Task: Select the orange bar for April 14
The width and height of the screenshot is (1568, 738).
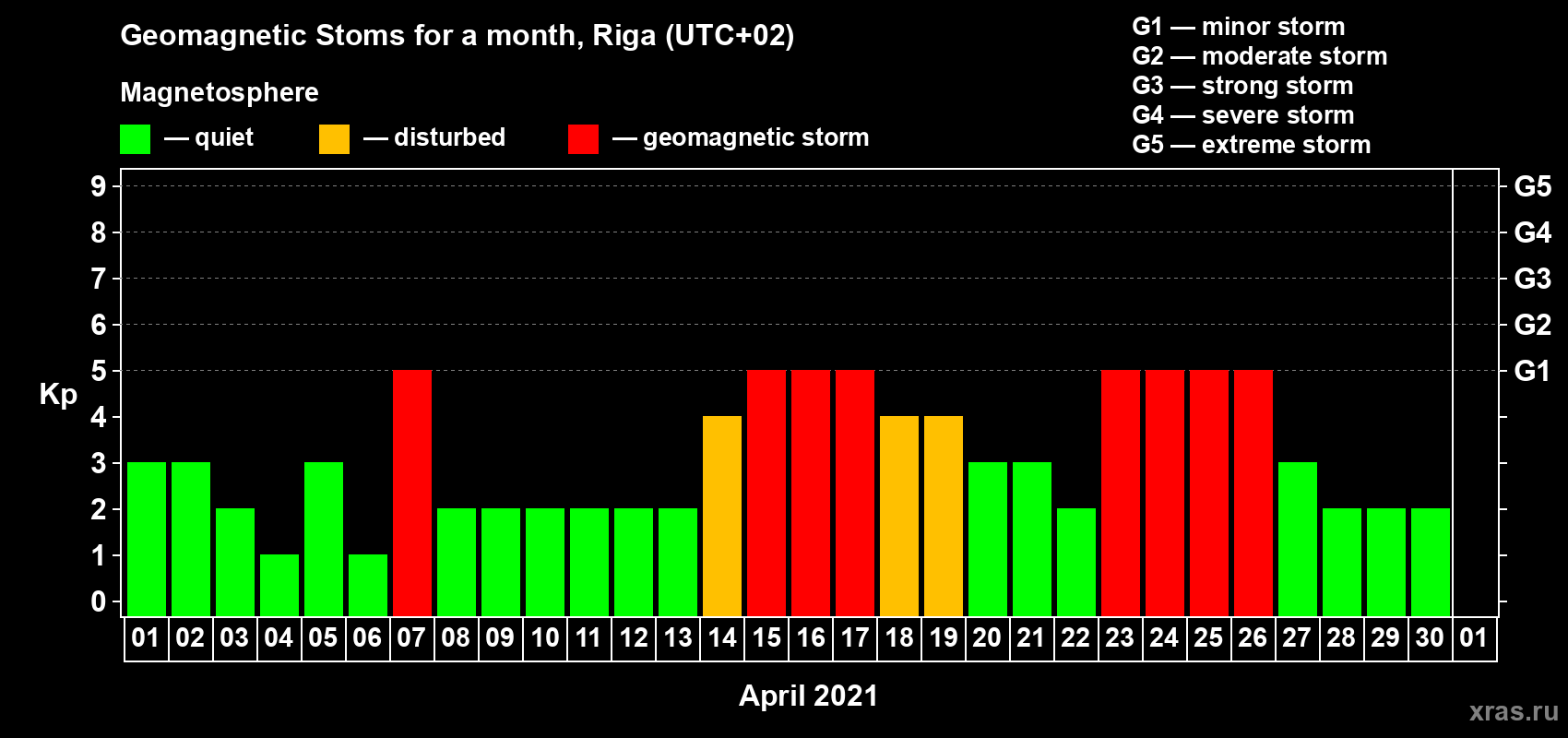Action: click(x=722, y=517)
